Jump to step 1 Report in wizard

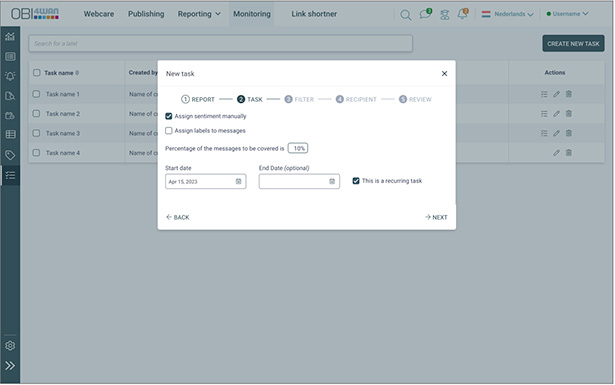coord(198,100)
